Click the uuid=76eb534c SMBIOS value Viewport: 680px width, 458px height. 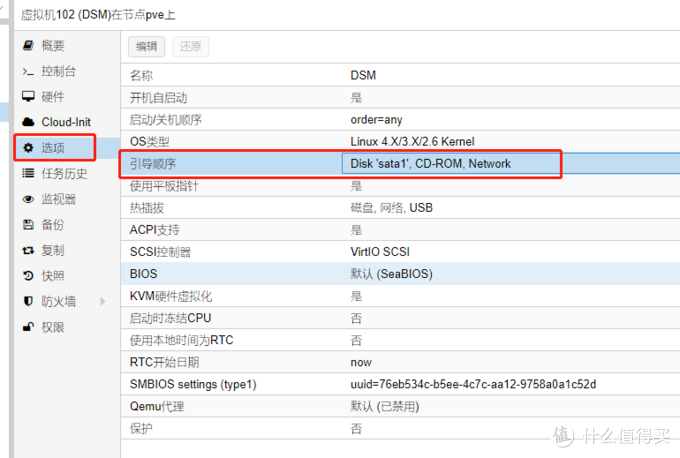click(473, 384)
